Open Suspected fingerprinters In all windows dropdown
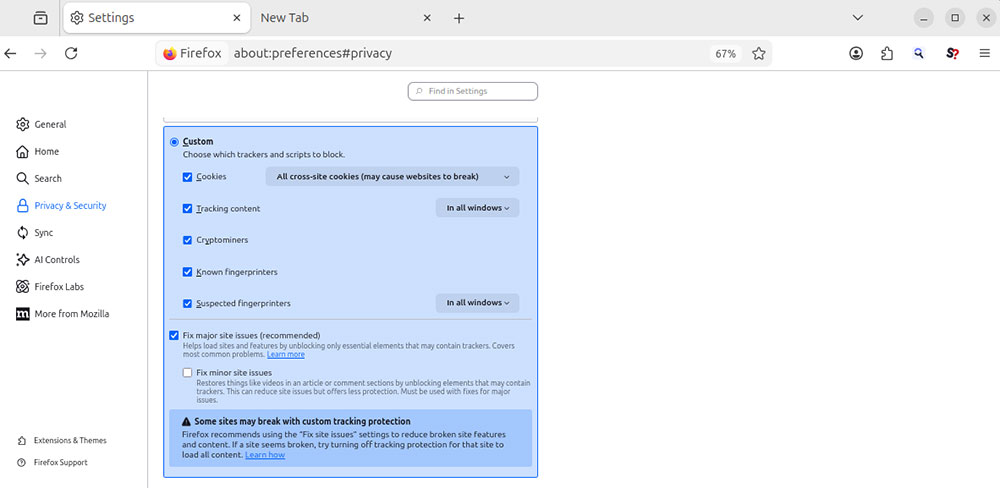The image size is (1000, 488). (478, 303)
